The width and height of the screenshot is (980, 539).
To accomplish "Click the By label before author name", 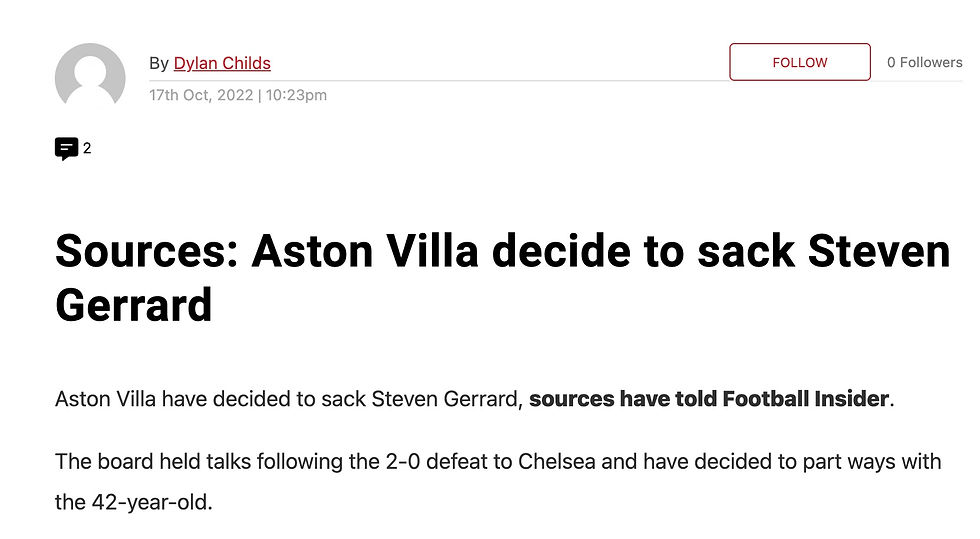I will click(x=159, y=63).
